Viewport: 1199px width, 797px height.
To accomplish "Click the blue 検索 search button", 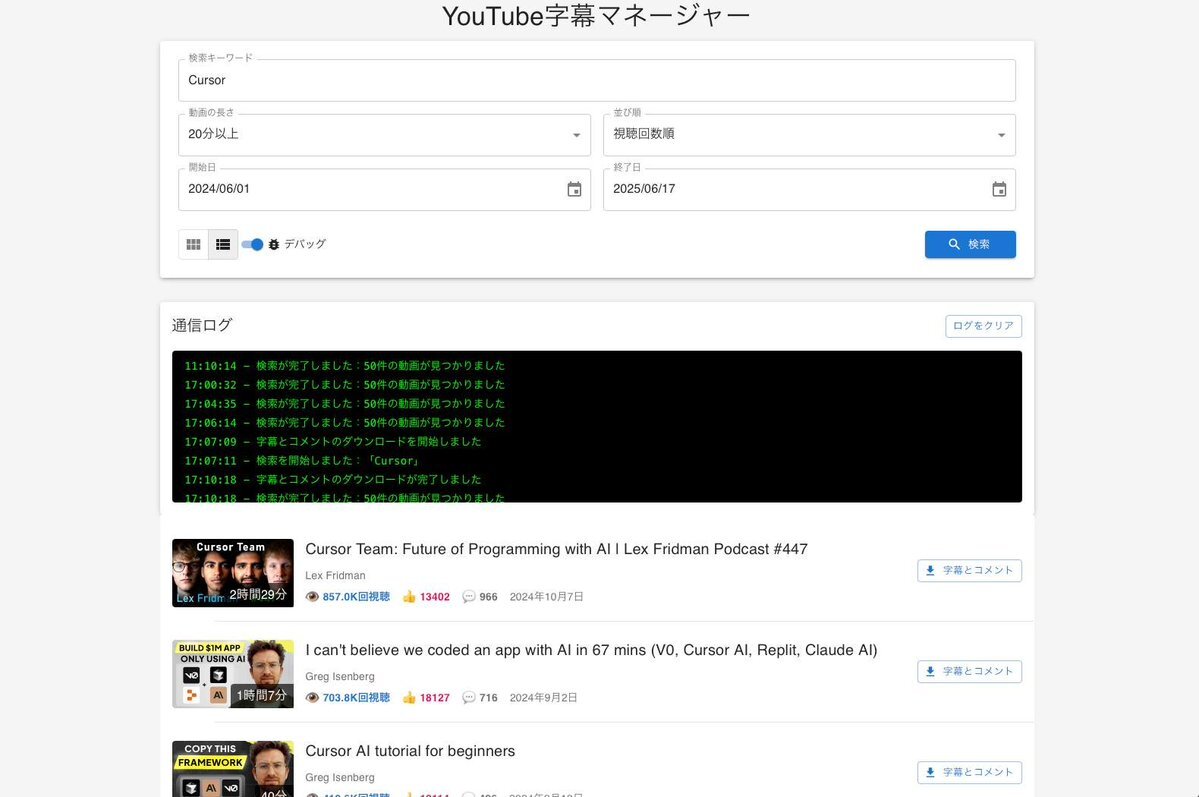I will tap(970, 245).
